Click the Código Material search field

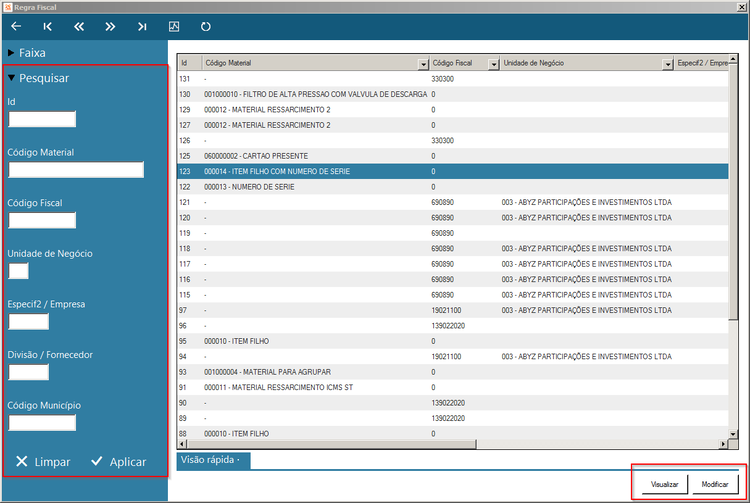76,170
